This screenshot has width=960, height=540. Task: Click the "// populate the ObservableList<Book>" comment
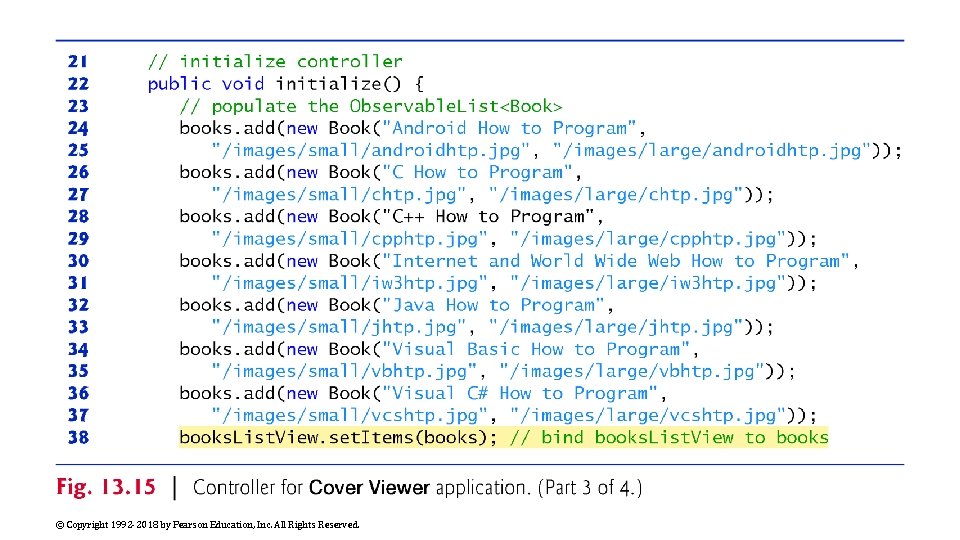(x=370, y=106)
